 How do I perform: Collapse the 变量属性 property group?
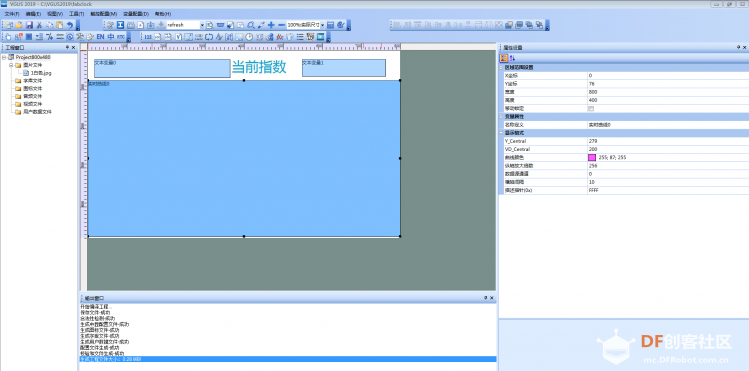coord(502,117)
